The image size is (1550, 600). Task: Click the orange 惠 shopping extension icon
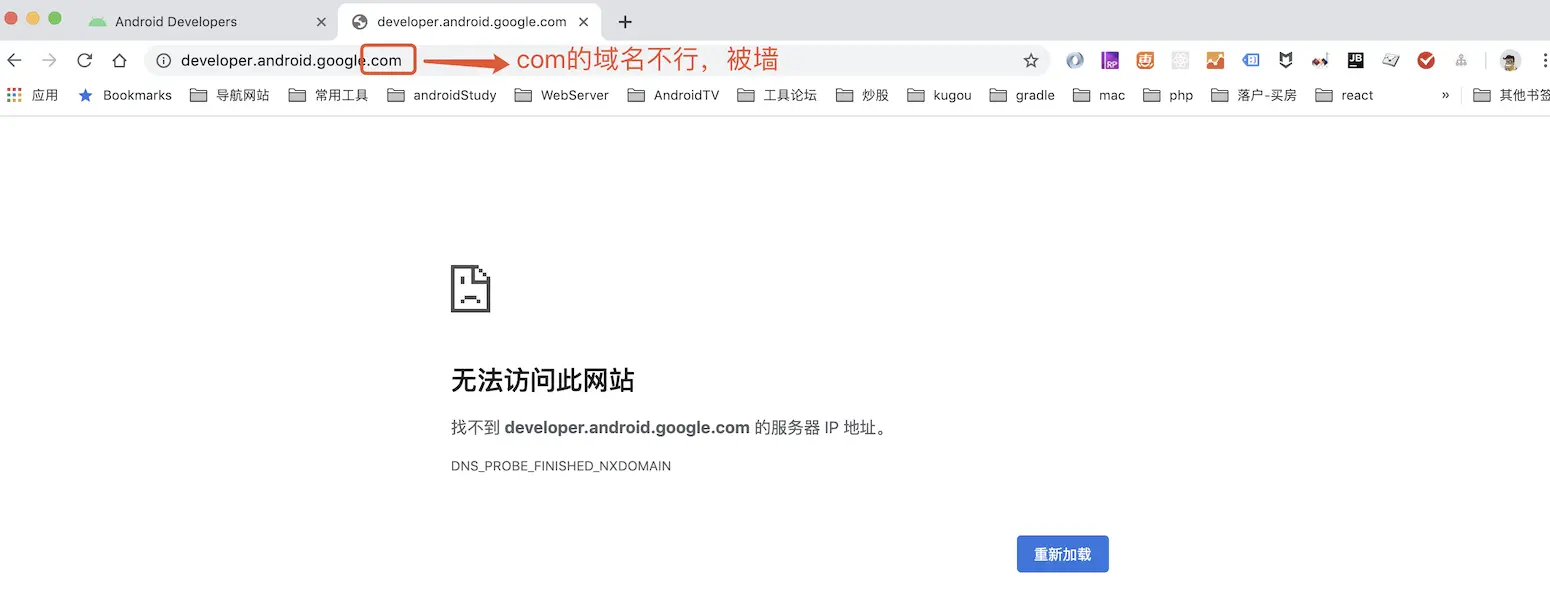click(x=1145, y=60)
